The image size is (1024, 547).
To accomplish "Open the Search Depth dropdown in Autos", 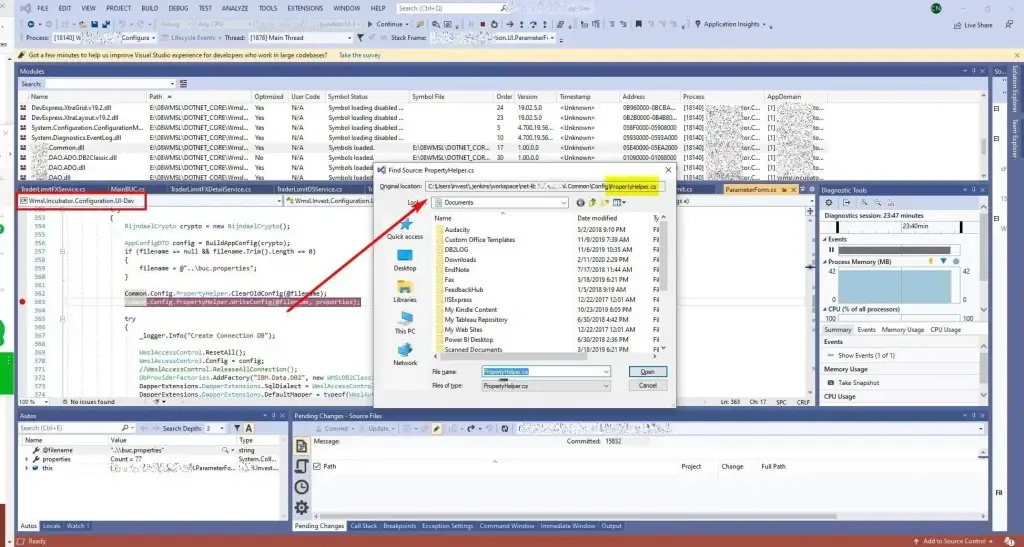I will [x=221, y=428].
